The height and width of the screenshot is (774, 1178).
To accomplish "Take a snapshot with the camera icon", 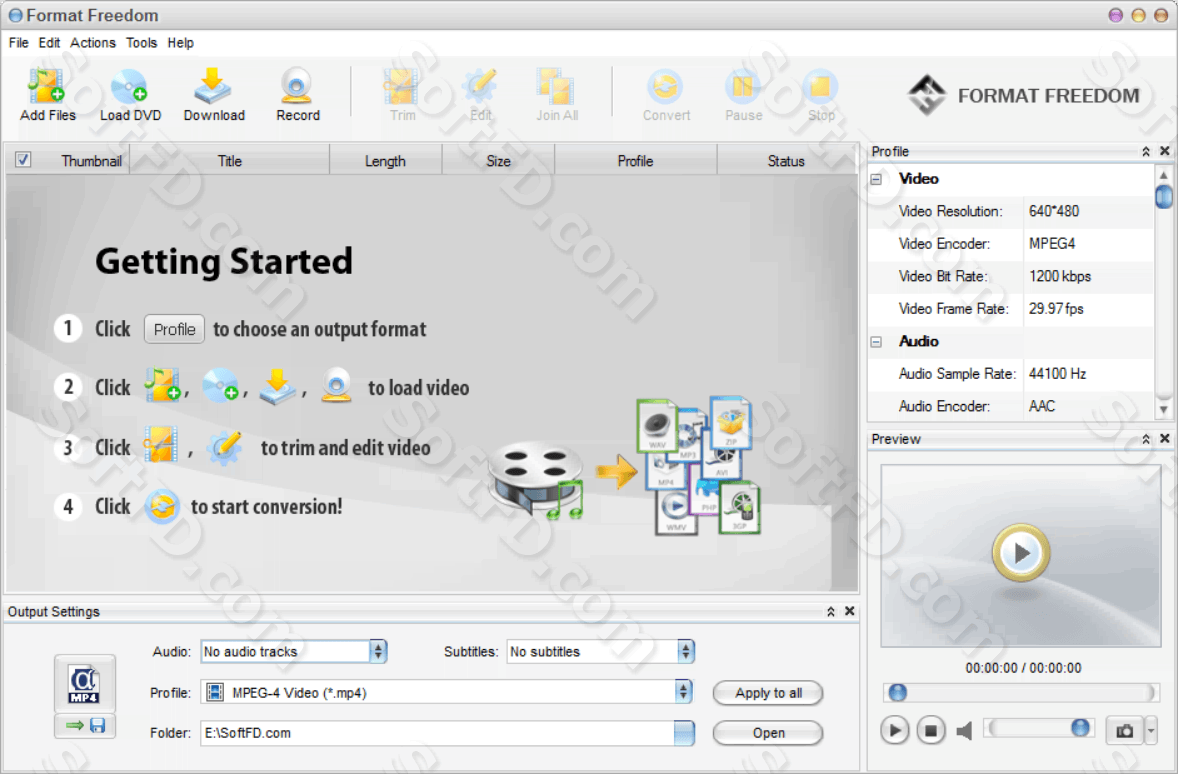I will tap(1125, 730).
